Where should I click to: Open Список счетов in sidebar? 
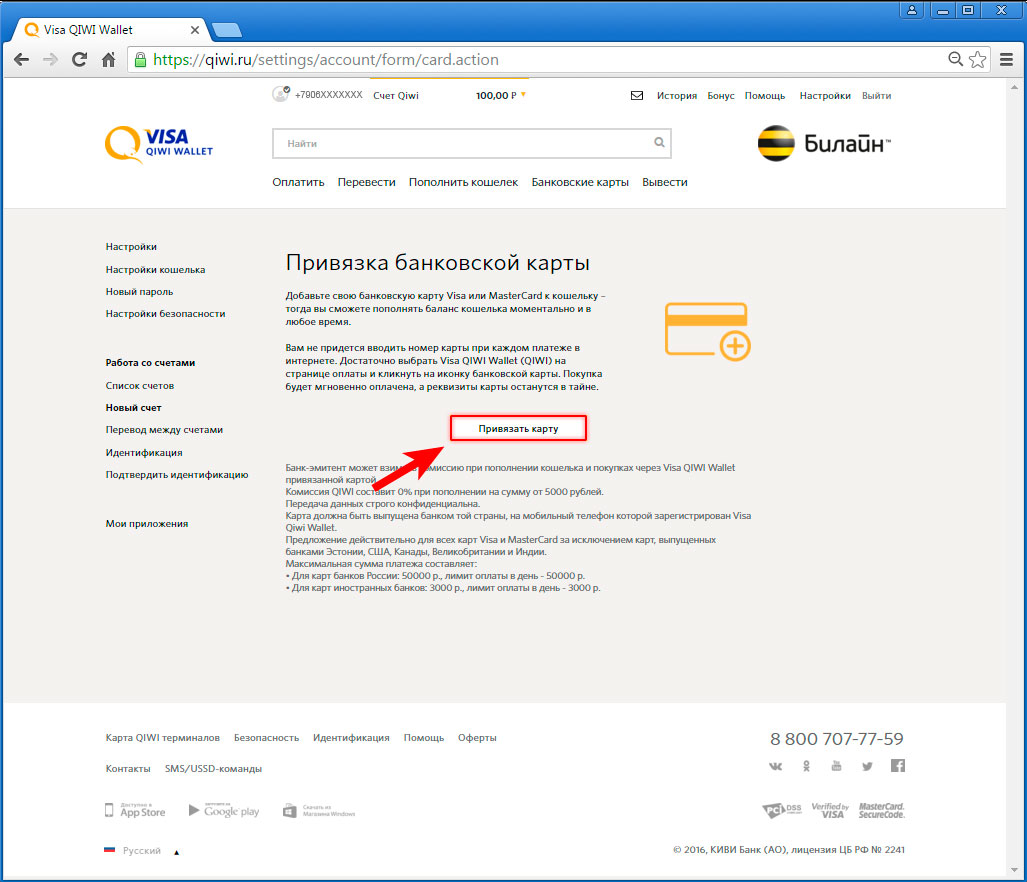pos(140,386)
